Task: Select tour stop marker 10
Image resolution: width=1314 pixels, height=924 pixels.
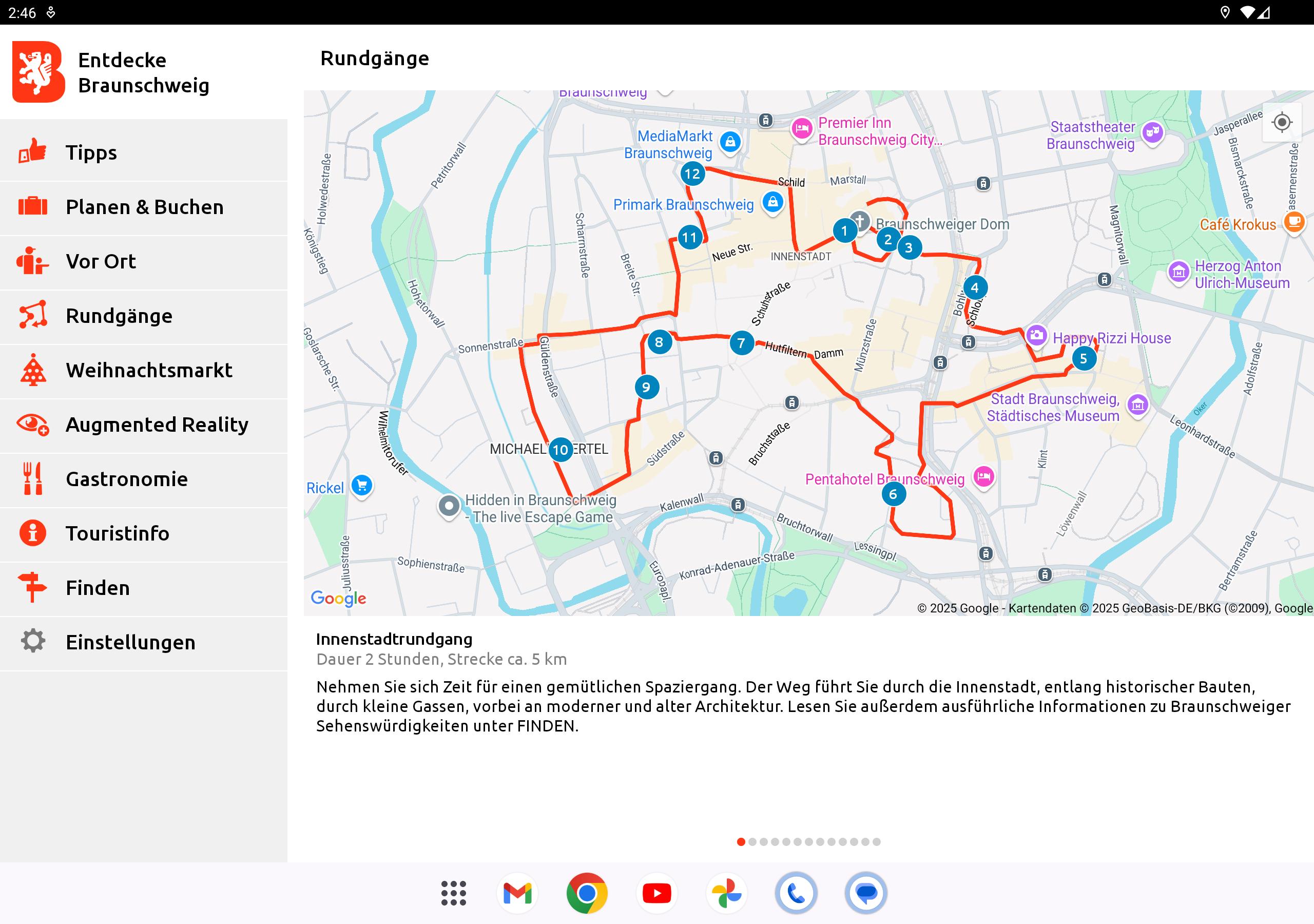Action: point(561,450)
